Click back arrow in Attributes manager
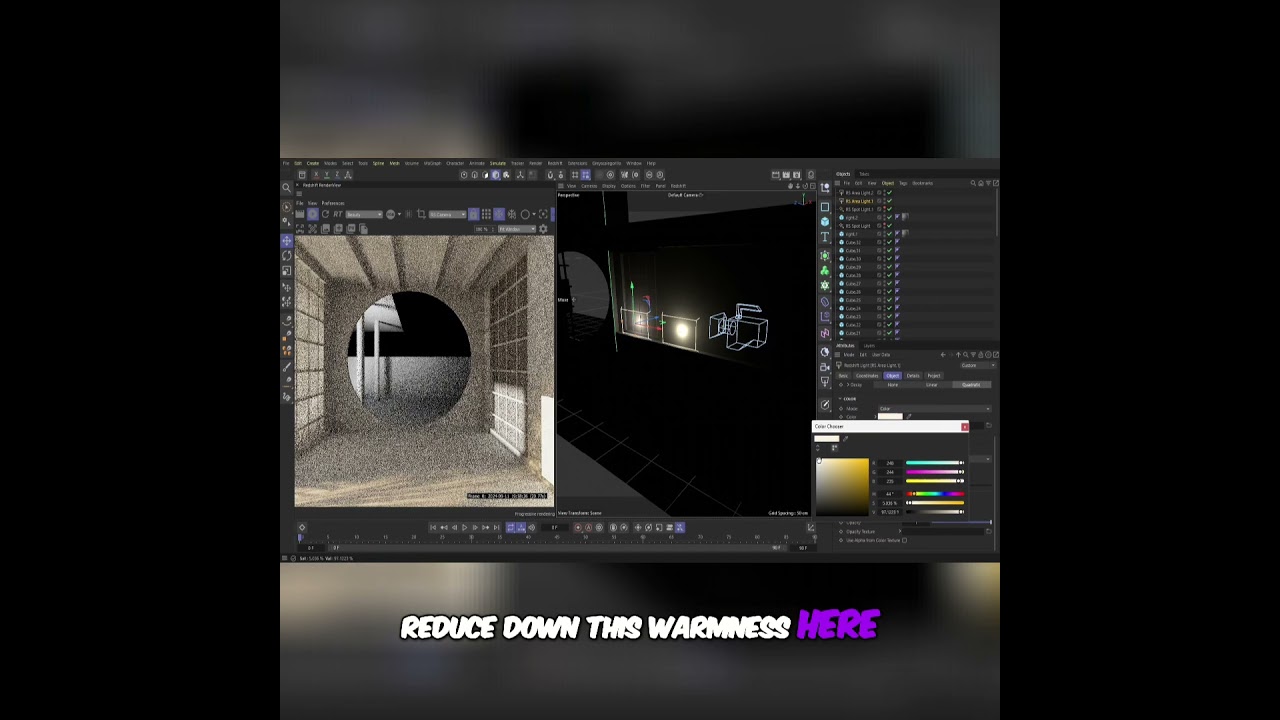The image size is (1280, 720). pos(943,355)
